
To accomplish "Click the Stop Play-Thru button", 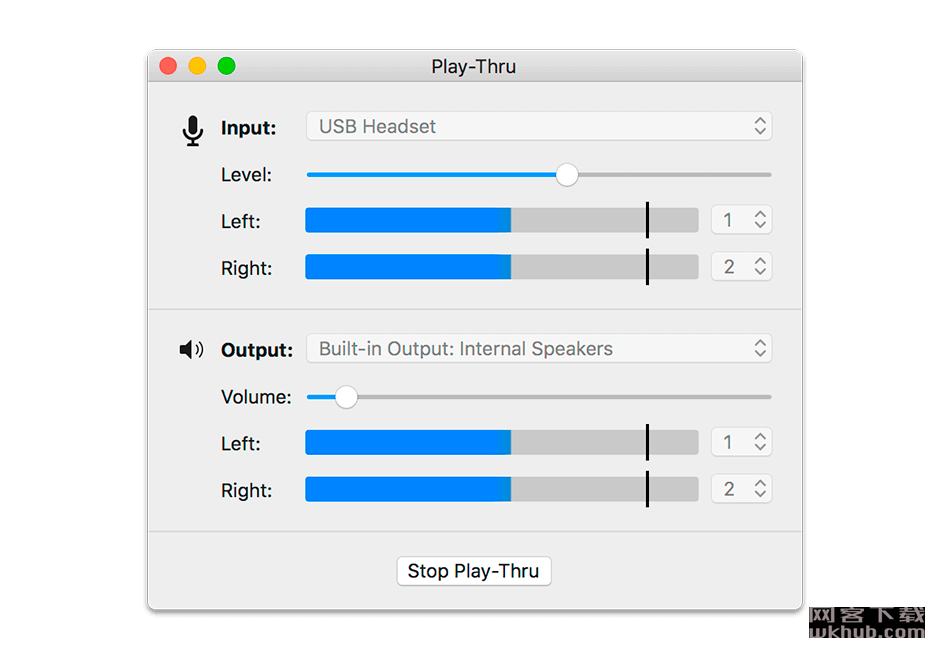I will click(x=474, y=571).
